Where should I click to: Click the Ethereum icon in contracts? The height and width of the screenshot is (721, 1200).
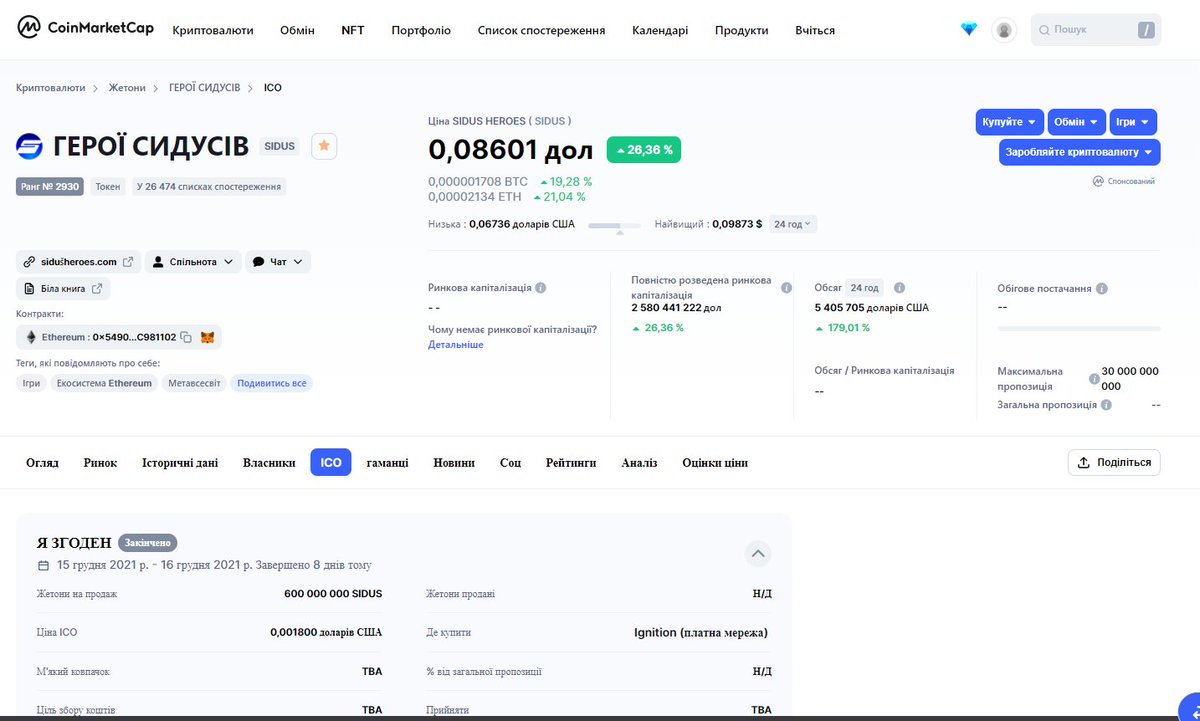pos(30,338)
